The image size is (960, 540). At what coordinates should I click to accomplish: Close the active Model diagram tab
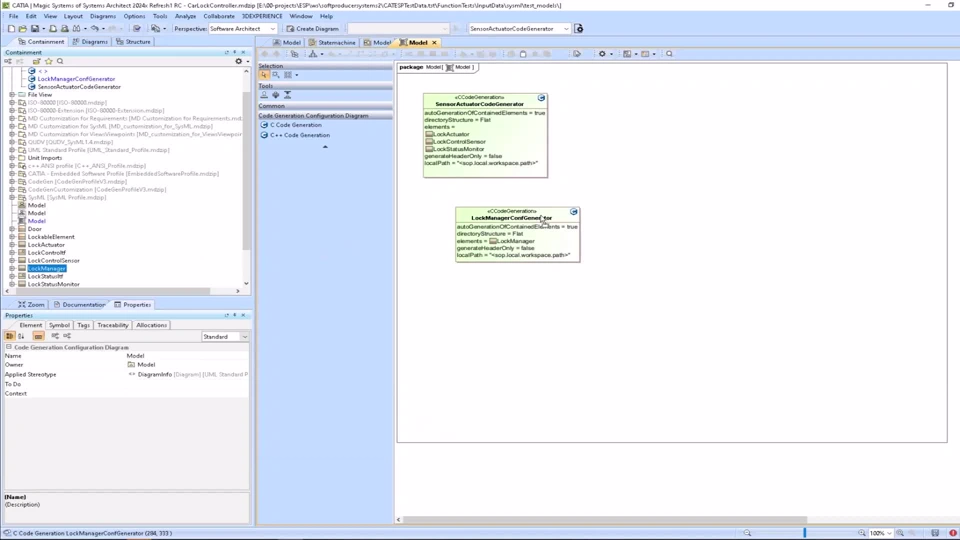[x=434, y=43]
